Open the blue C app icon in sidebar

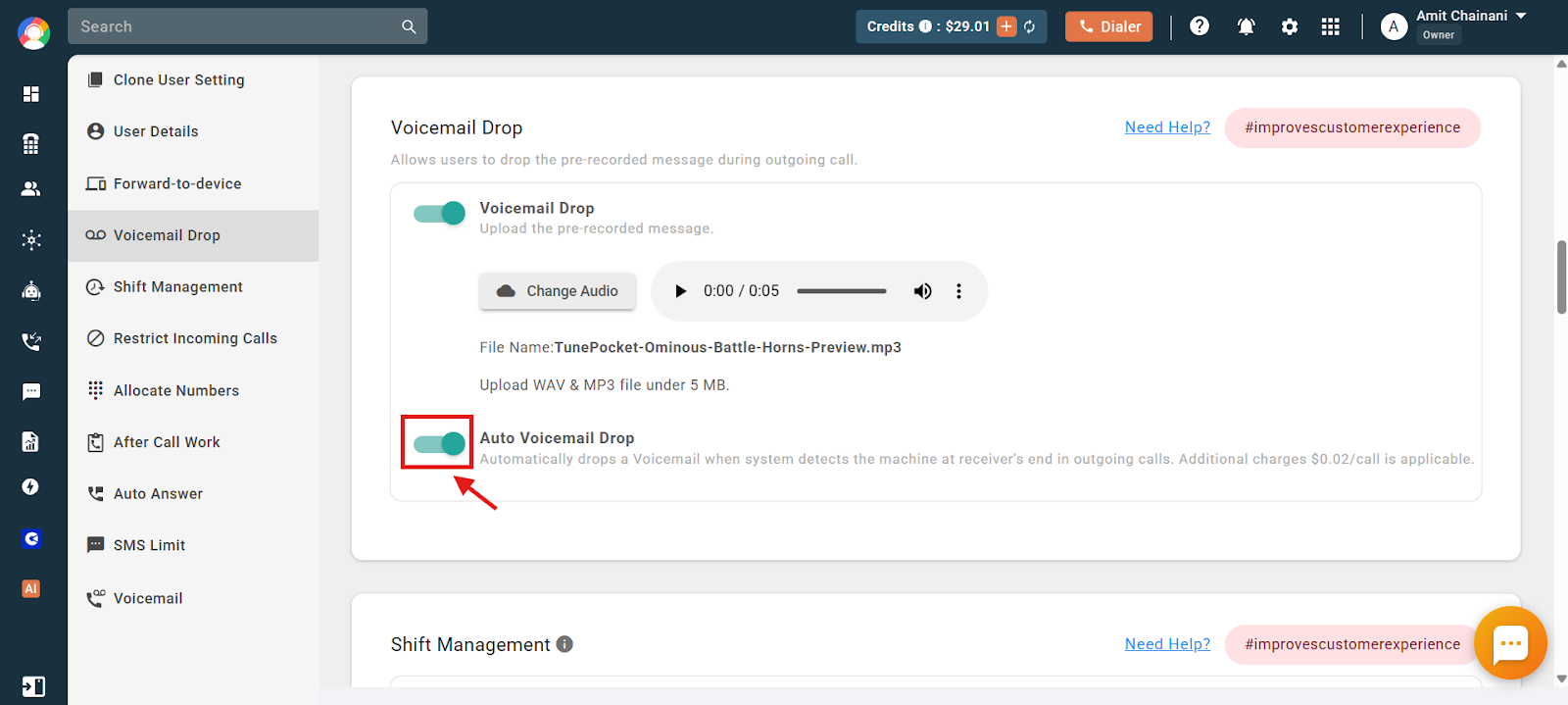click(x=31, y=538)
